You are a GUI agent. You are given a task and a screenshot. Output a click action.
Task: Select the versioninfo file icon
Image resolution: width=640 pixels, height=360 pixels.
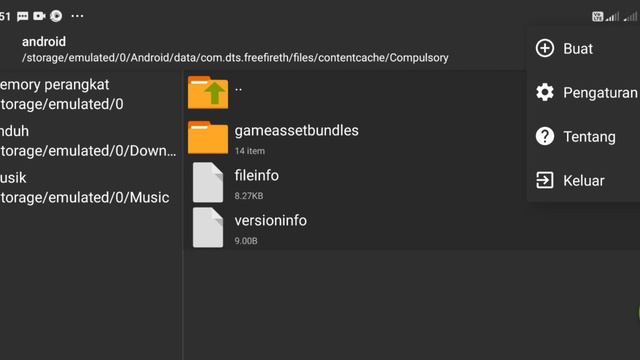(208, 227)
